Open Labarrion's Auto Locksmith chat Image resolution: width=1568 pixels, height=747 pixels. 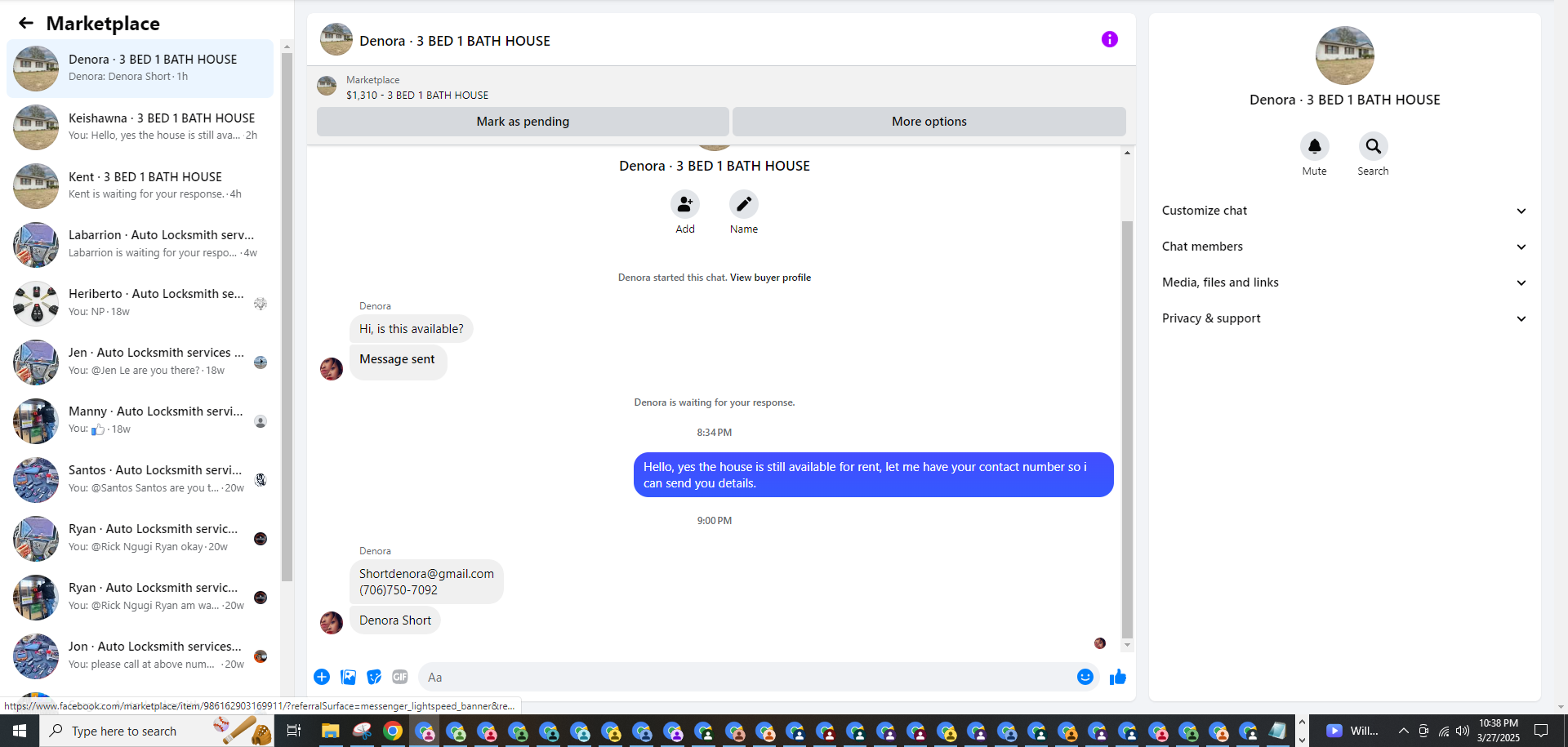140,245
